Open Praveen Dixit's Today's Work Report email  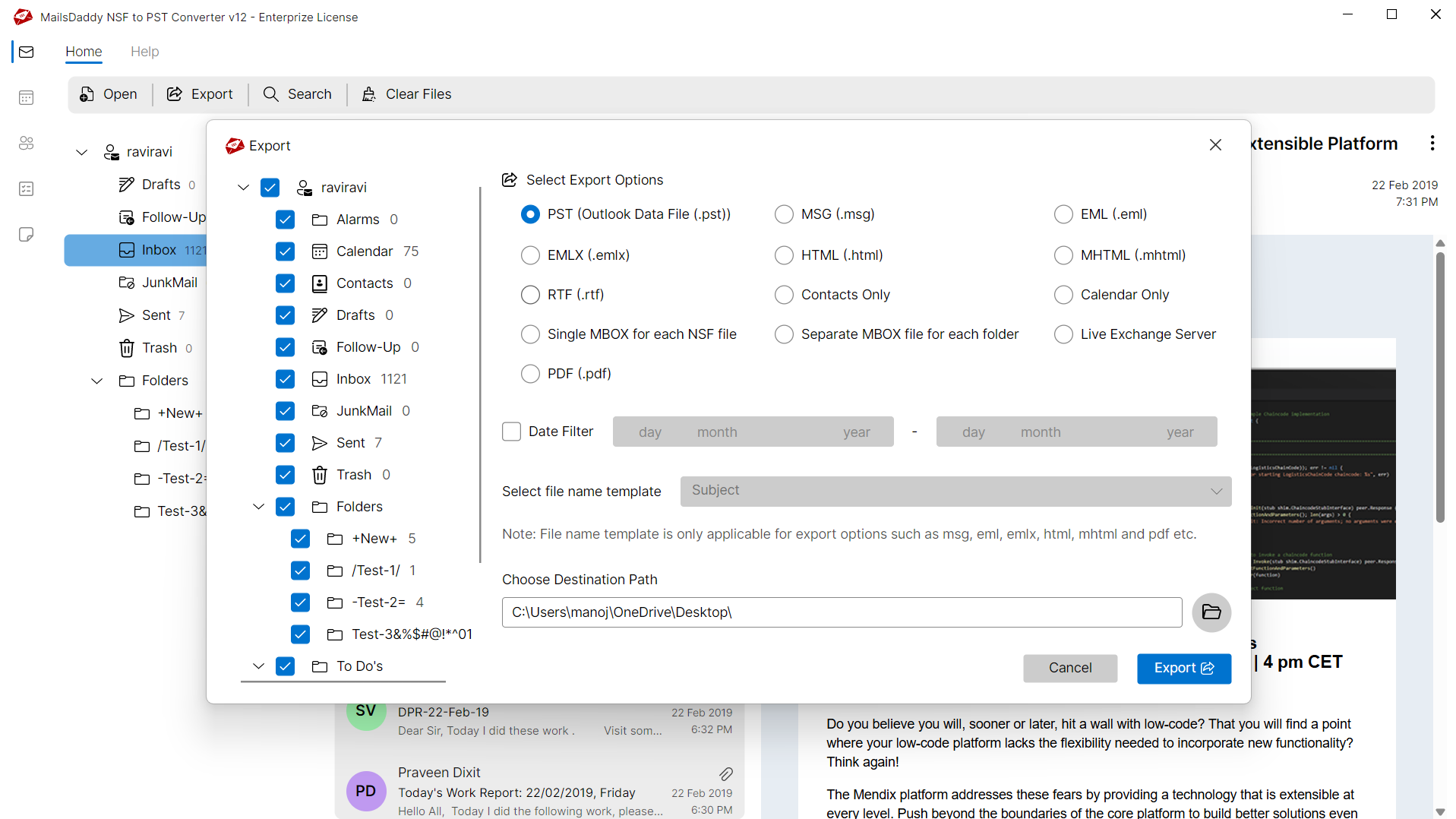[539, 791]
